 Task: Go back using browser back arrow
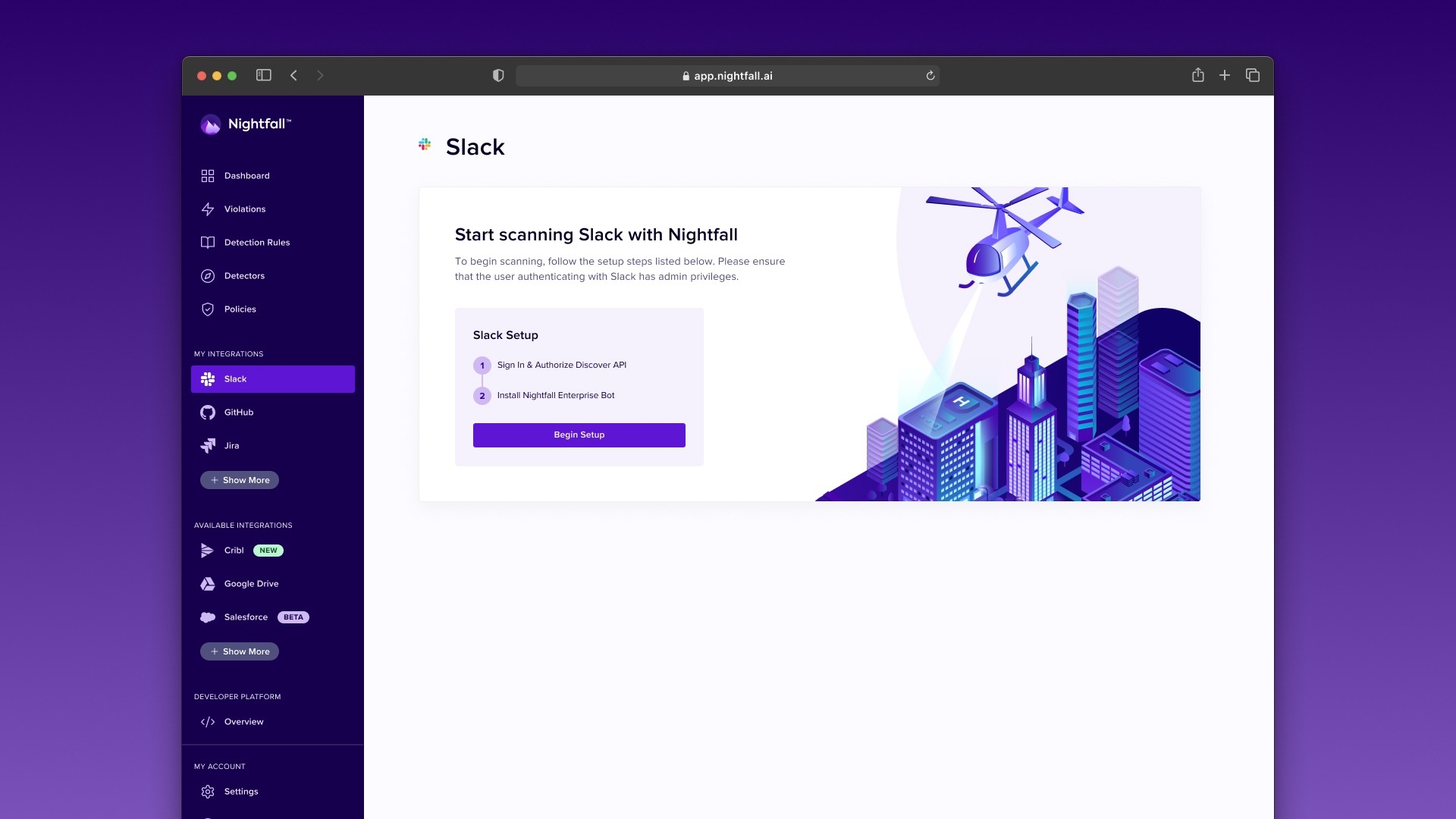(x=294, y=75)
